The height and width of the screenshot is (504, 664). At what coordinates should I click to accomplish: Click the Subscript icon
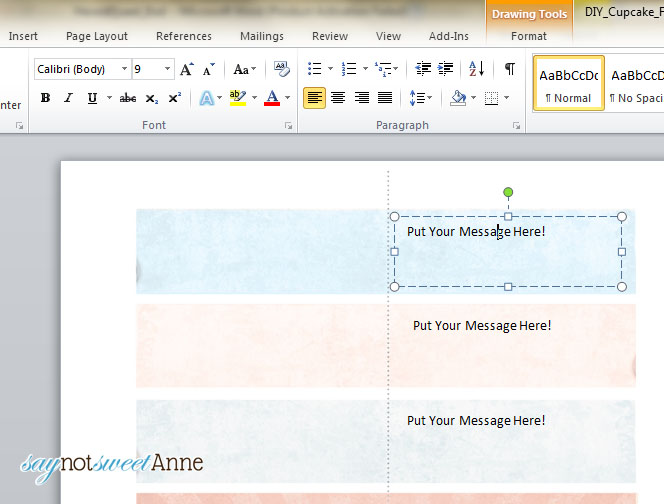coord(151,99)
